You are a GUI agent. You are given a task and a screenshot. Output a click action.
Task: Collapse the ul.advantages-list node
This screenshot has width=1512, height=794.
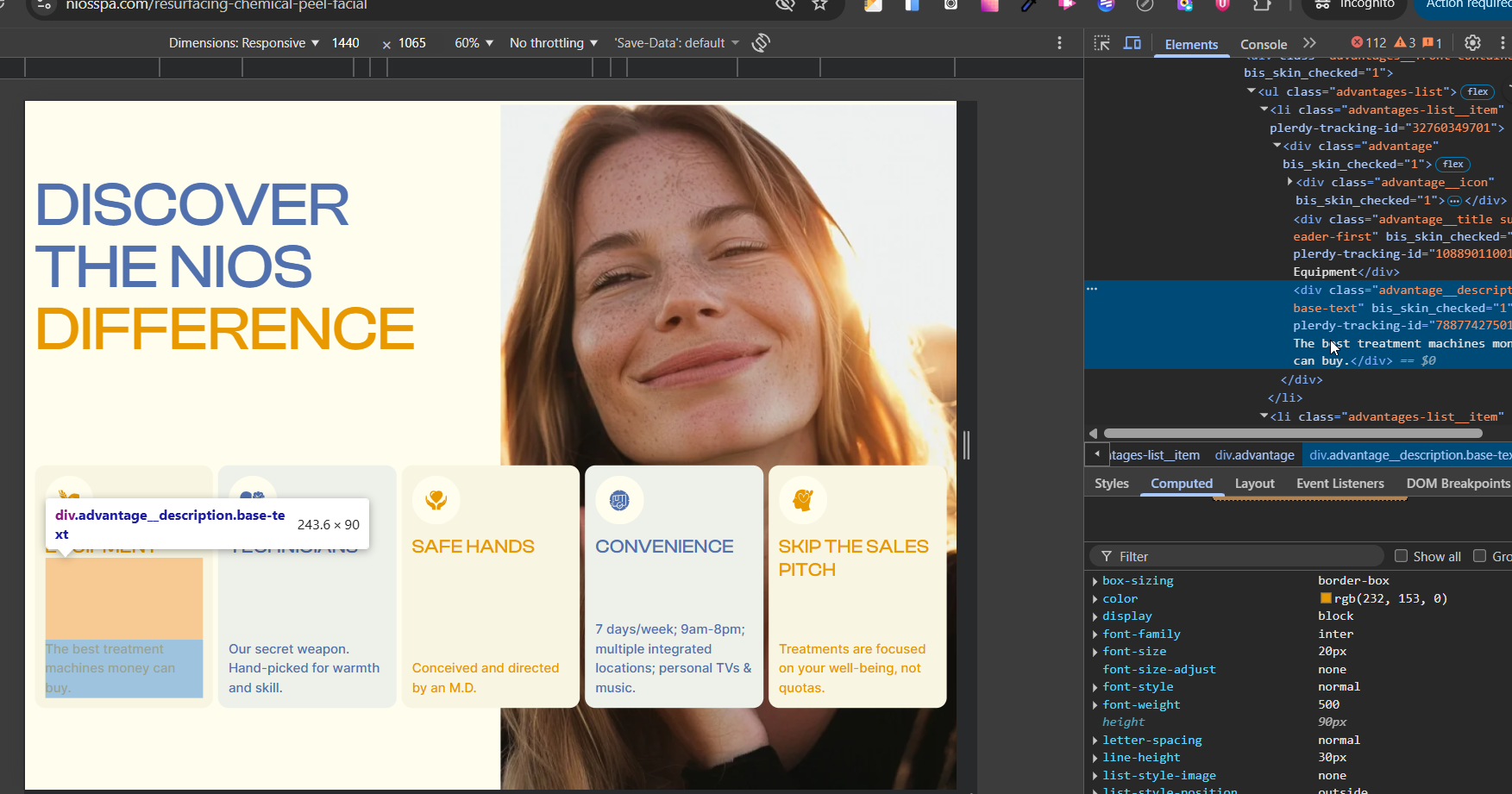1252,91
